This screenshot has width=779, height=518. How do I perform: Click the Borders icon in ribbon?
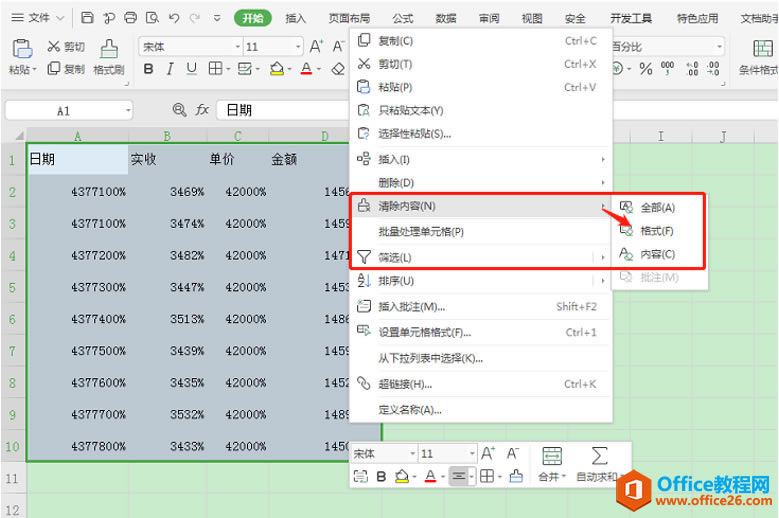pos(215,69)
